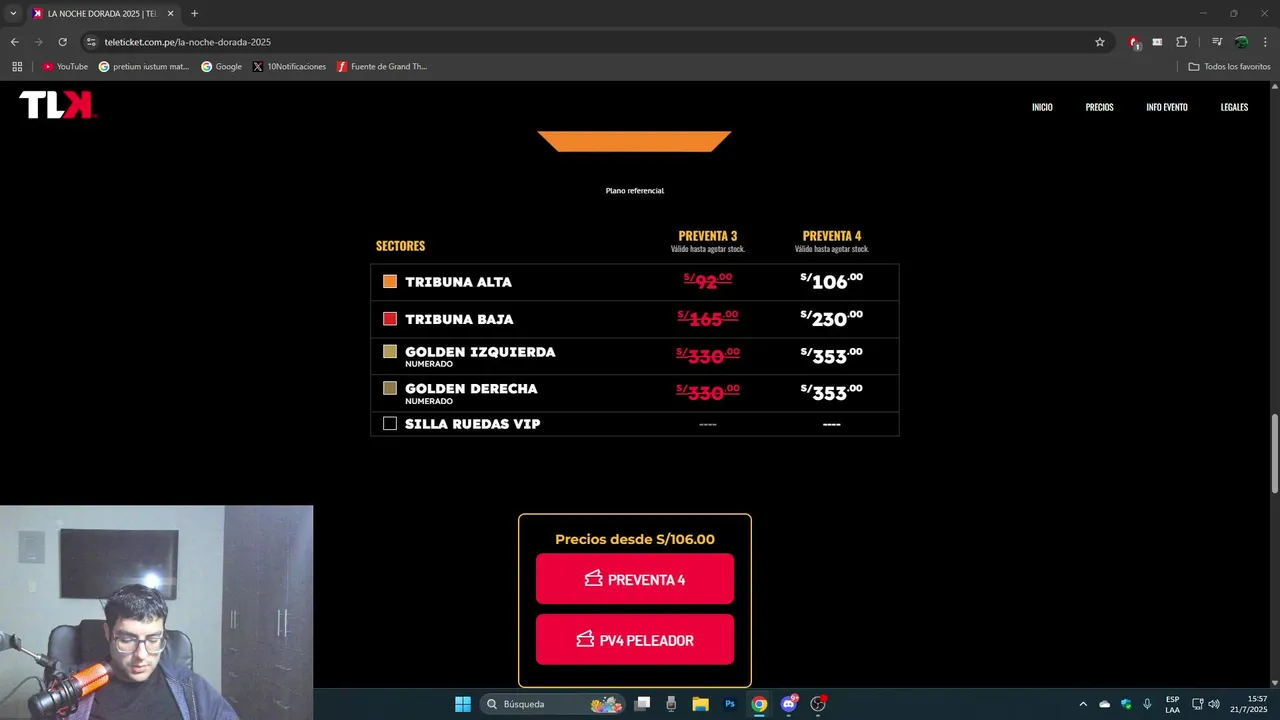Screen dimensions: 1280x720
Task: Click the S/106.00 Tribuna Alta price
Action: [832, 282]
